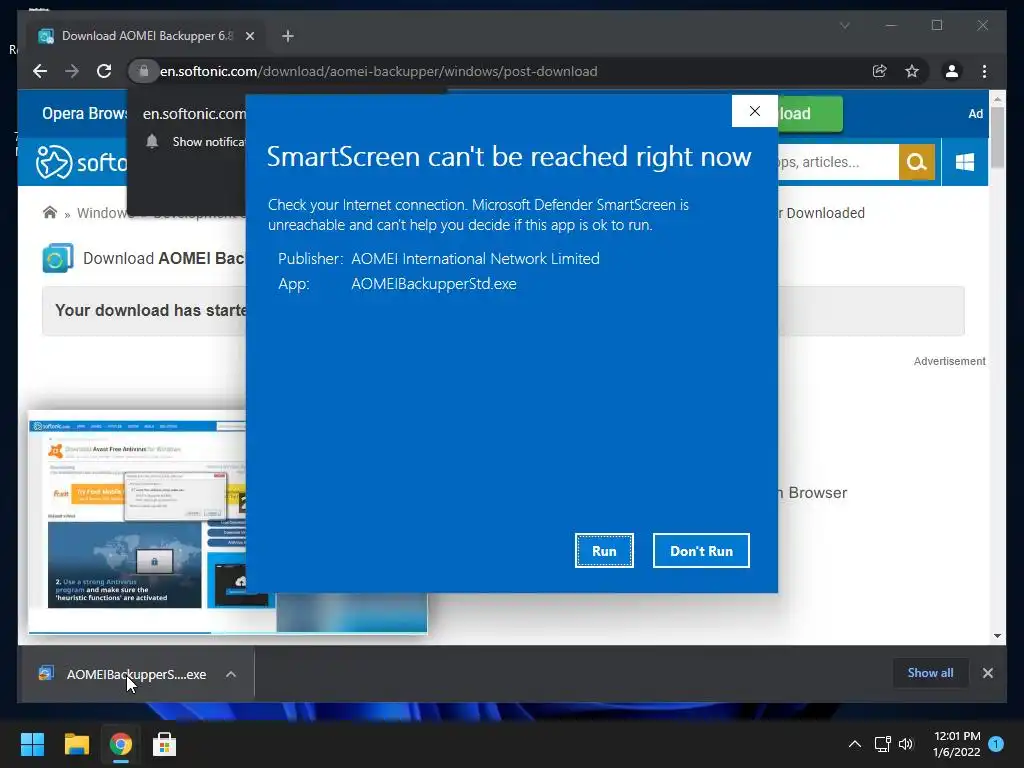The width and height of the screenshot is (1024, 768).
Task: Open the notification badge in tray
Action: [x=996, y=744]
